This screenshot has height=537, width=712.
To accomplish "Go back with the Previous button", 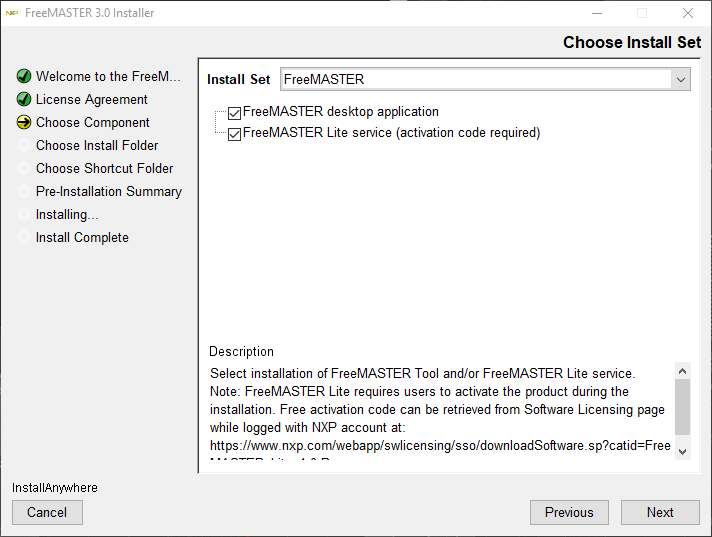I will 569,512.
